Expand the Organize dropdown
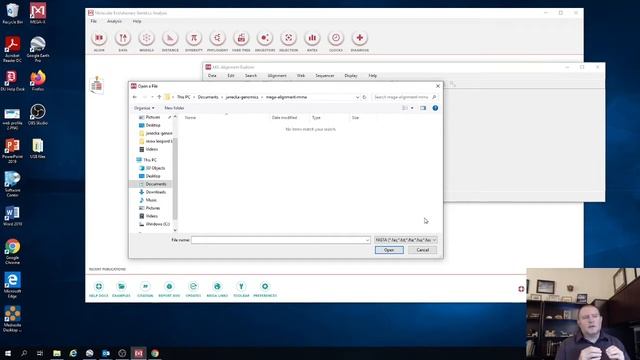The image size is (640, 360). 144,108
